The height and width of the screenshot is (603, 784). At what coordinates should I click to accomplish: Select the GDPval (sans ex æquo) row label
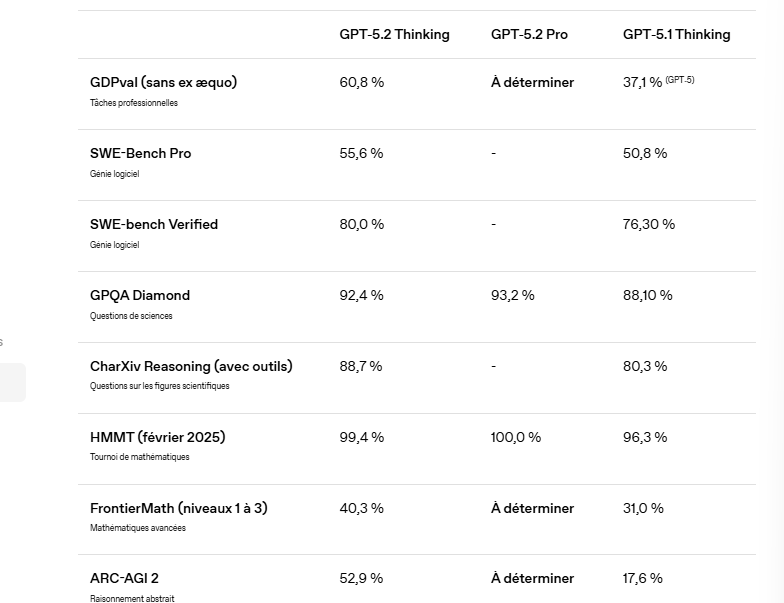163,82
